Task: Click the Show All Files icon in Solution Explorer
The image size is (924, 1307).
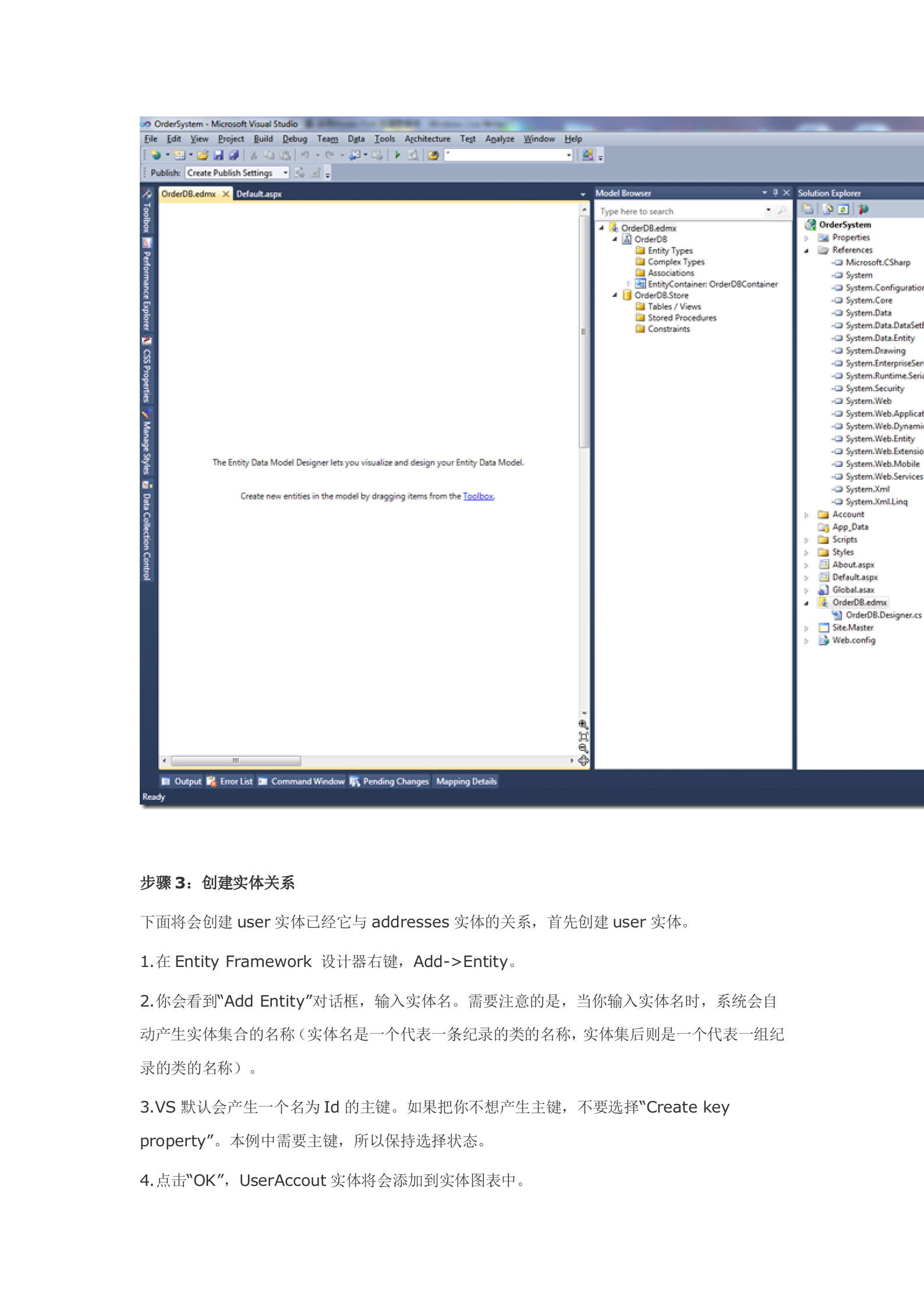Action: 827,209
